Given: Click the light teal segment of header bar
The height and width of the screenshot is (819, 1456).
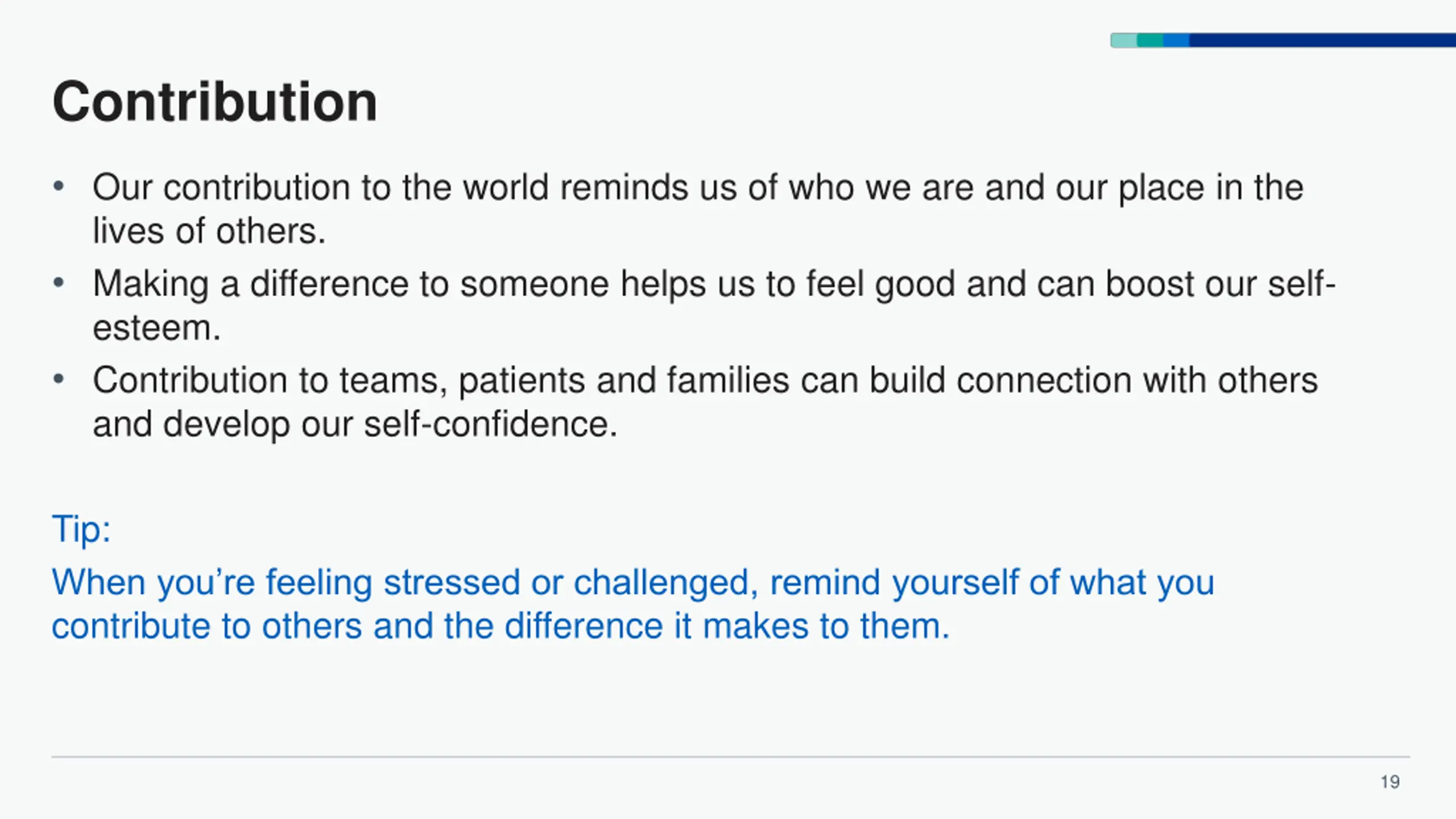Looking at the screenshot, I should pos(1124,40).
